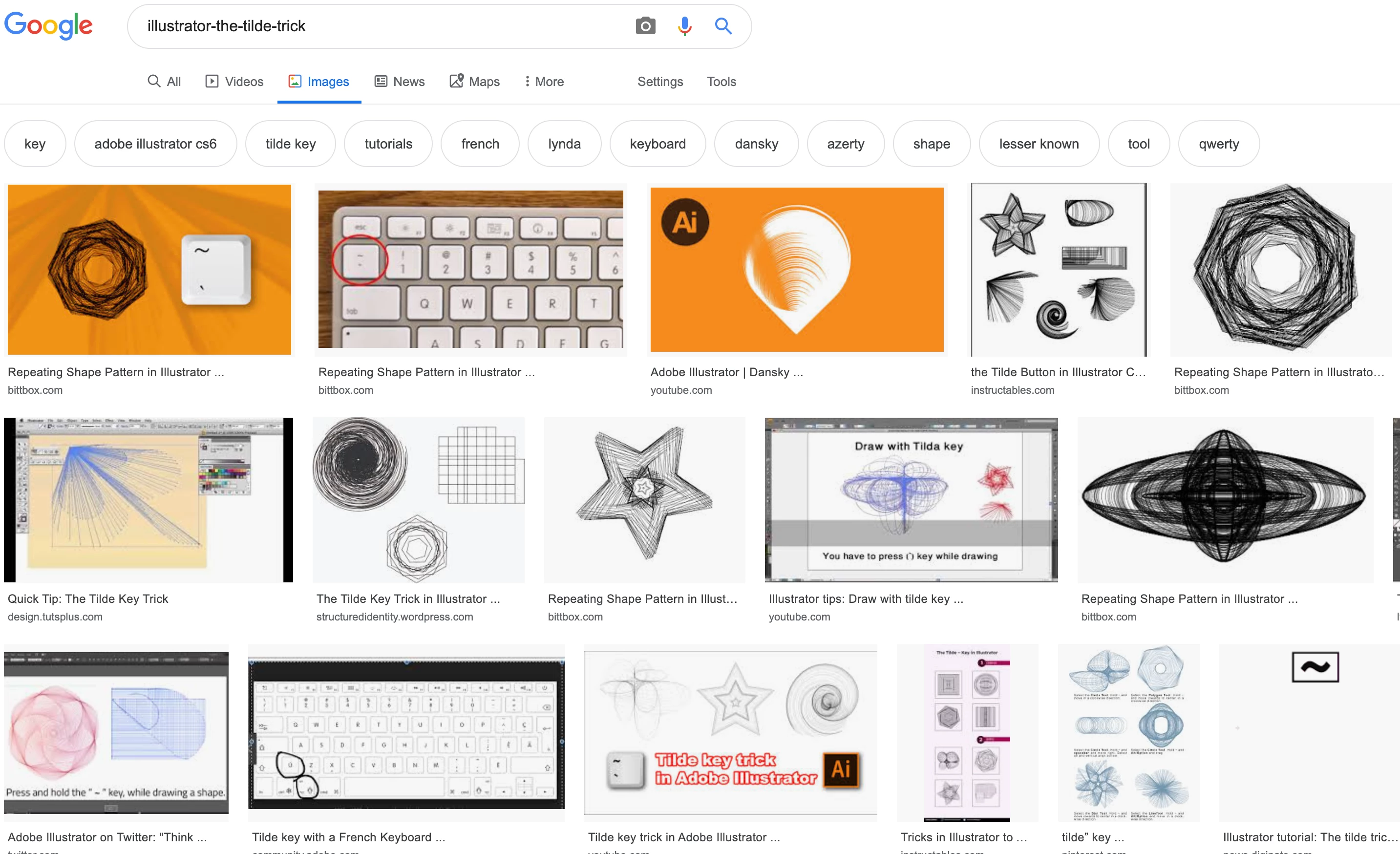The height and width of the screenshot is (854, 1400).
Task: Select the 'lesser known' filter chip
Action: (1038, 144)
